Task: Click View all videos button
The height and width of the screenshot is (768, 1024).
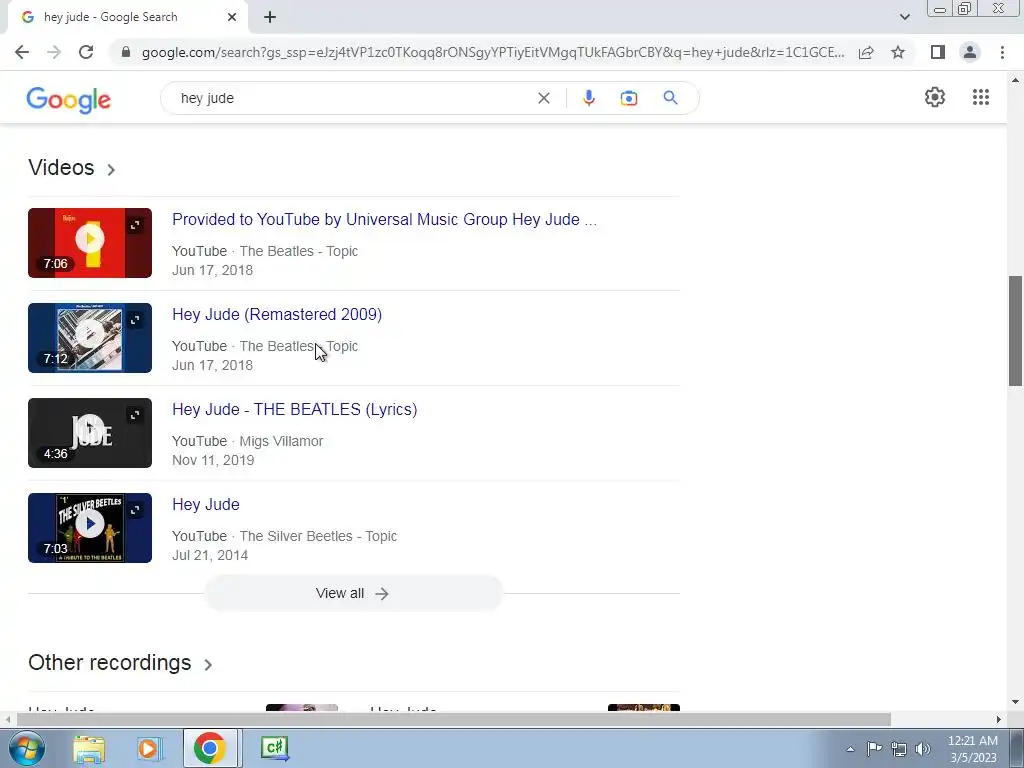Action: [x=353, y=593]
